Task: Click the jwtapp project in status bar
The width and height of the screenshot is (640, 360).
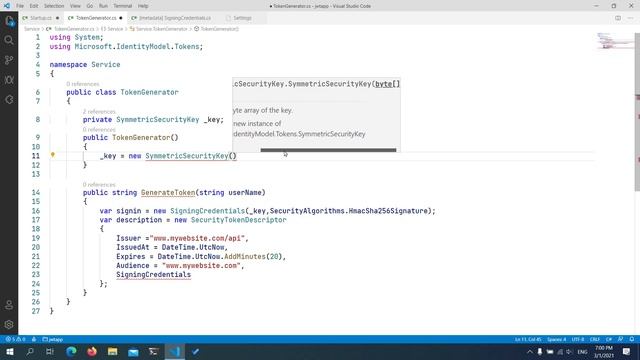Action: pyautogui.click(x=53, y=339)
